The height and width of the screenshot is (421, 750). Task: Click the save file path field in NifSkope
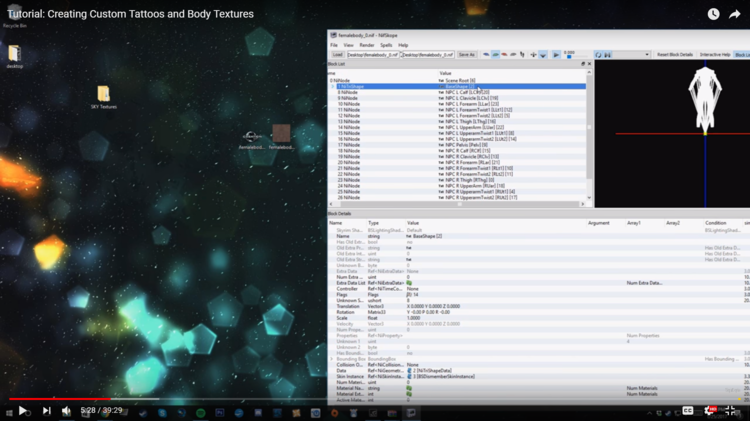[x=427, y=55]
